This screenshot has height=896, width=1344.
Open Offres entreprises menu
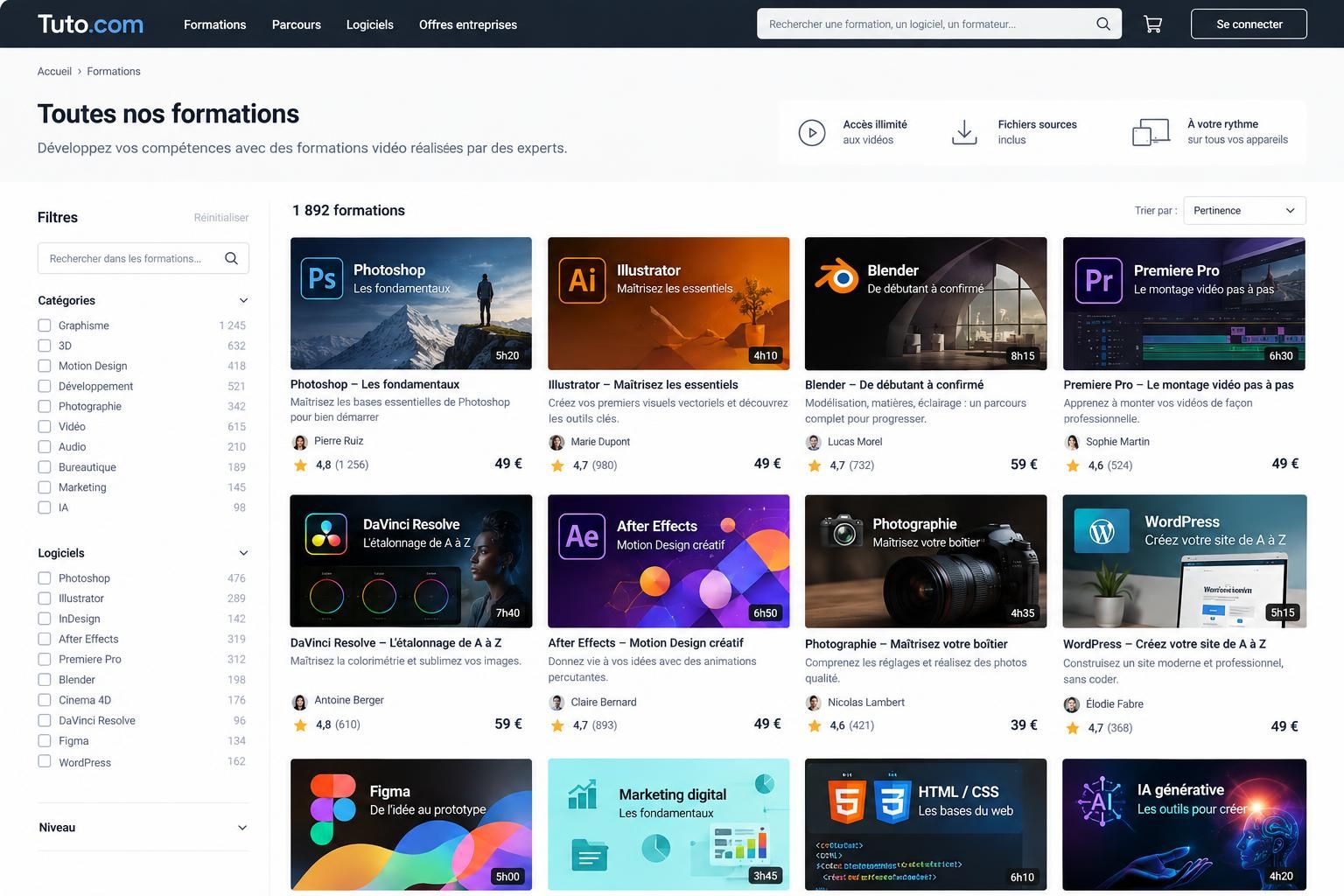tap(468, 24)
